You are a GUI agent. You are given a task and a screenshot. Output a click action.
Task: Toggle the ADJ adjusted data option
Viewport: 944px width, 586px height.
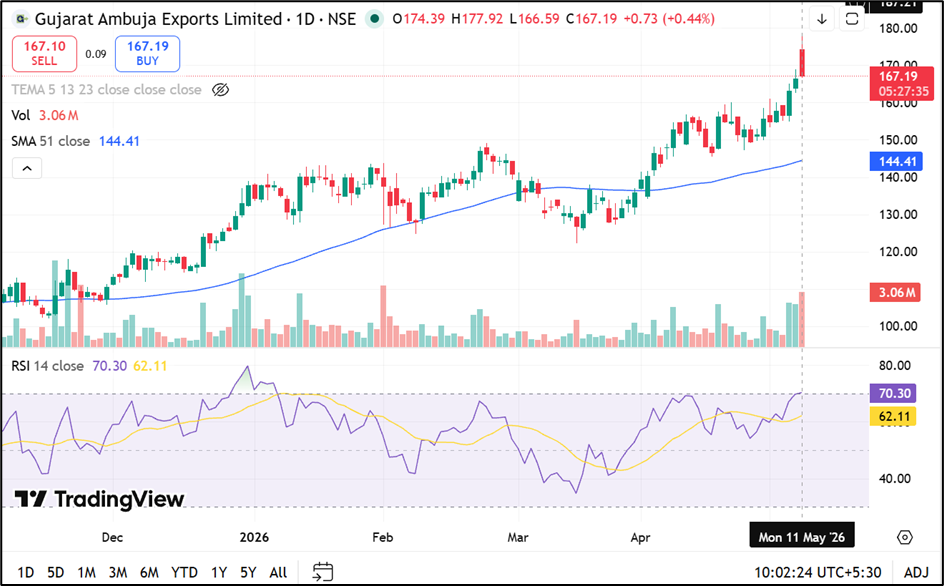tap(916, 572)
